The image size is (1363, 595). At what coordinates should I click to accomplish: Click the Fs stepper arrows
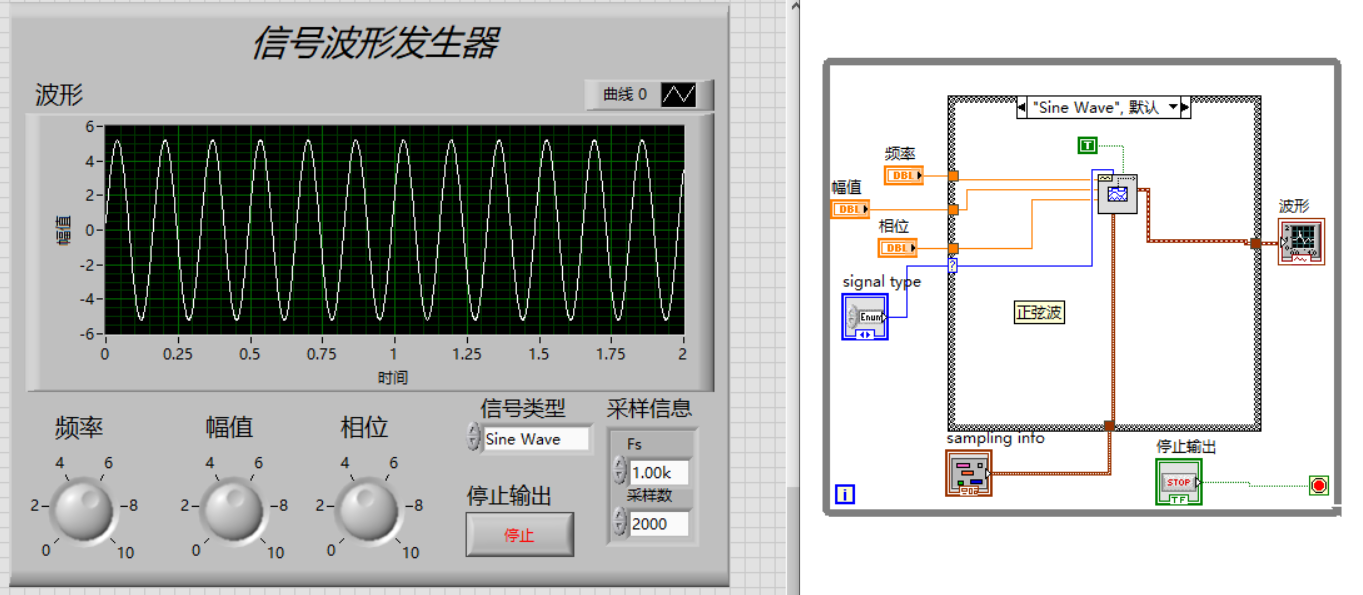click(620, 470)
